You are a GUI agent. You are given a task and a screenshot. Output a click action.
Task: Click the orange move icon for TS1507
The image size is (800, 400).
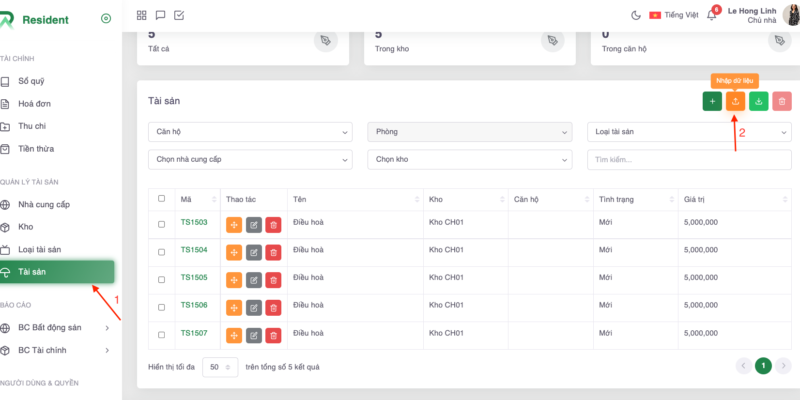pos(234,334)
